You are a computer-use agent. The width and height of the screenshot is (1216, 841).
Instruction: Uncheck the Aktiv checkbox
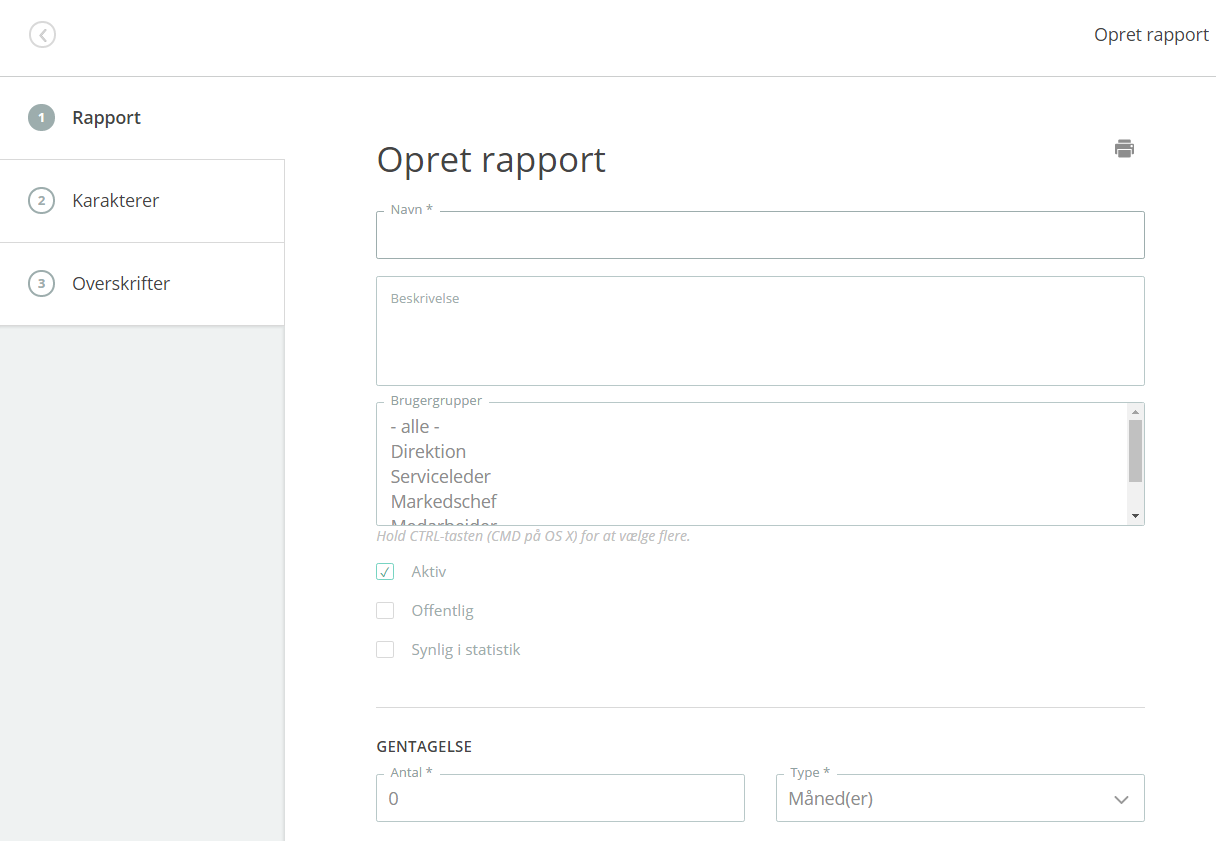[x=385, y=572]
